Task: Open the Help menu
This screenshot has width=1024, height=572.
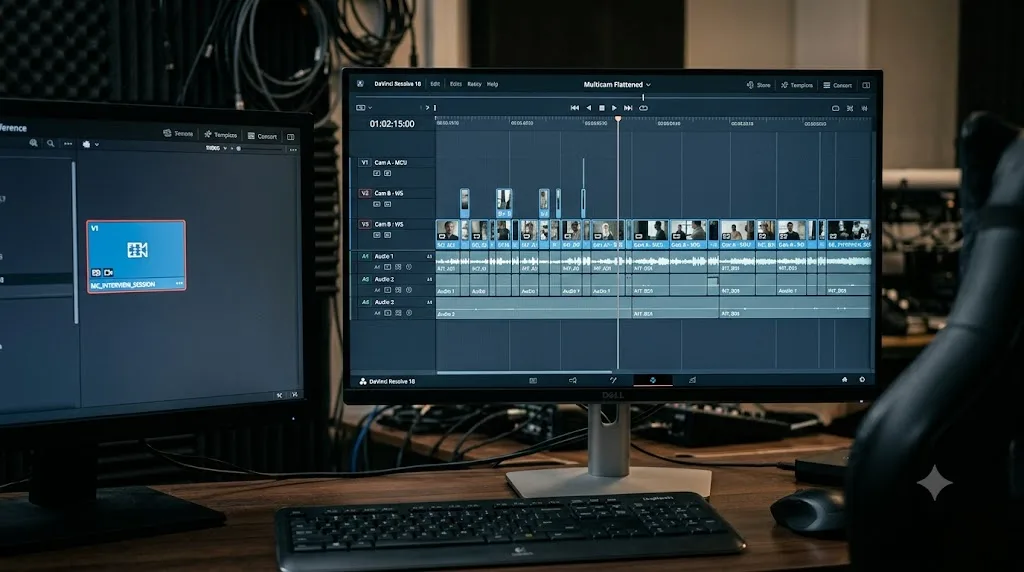Action: click(492, 84)
